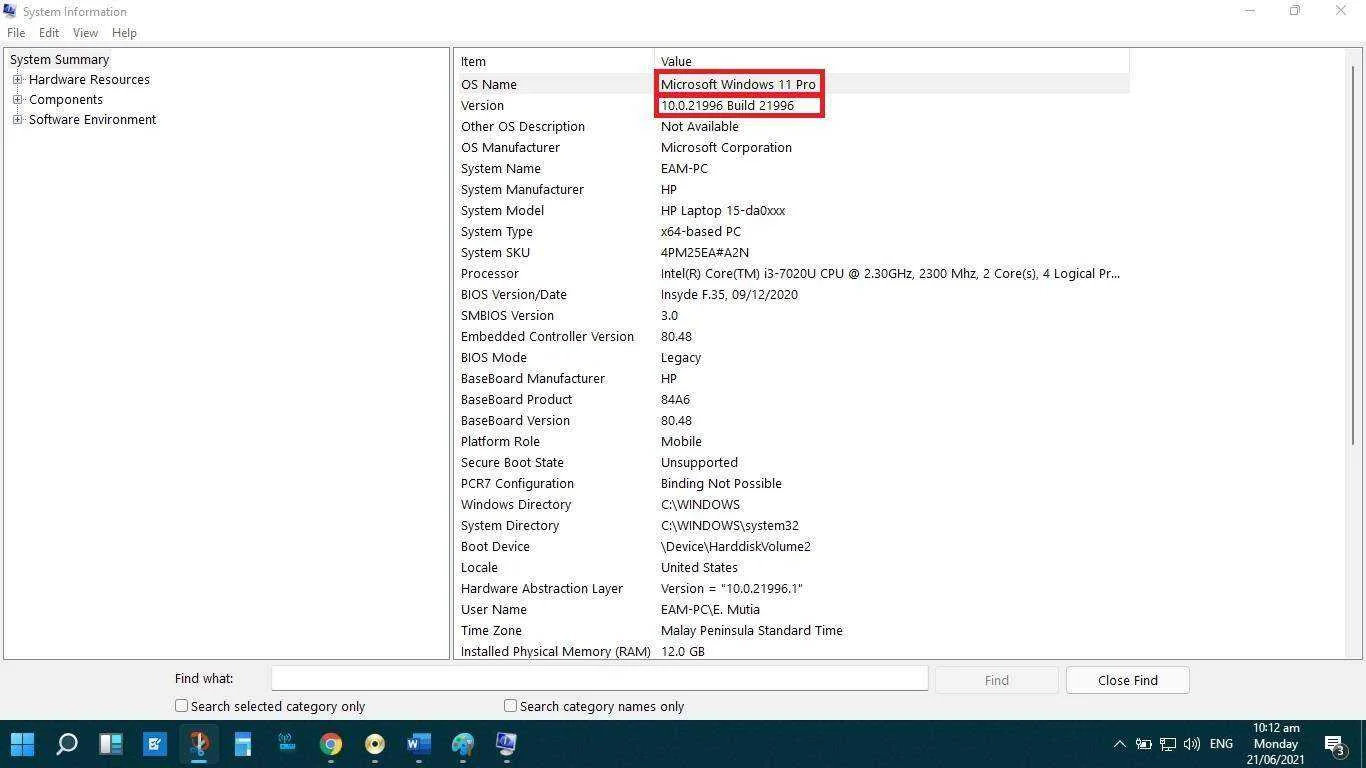1366x768 pixels.
Task: Open the Help menu
Action: 124,33
